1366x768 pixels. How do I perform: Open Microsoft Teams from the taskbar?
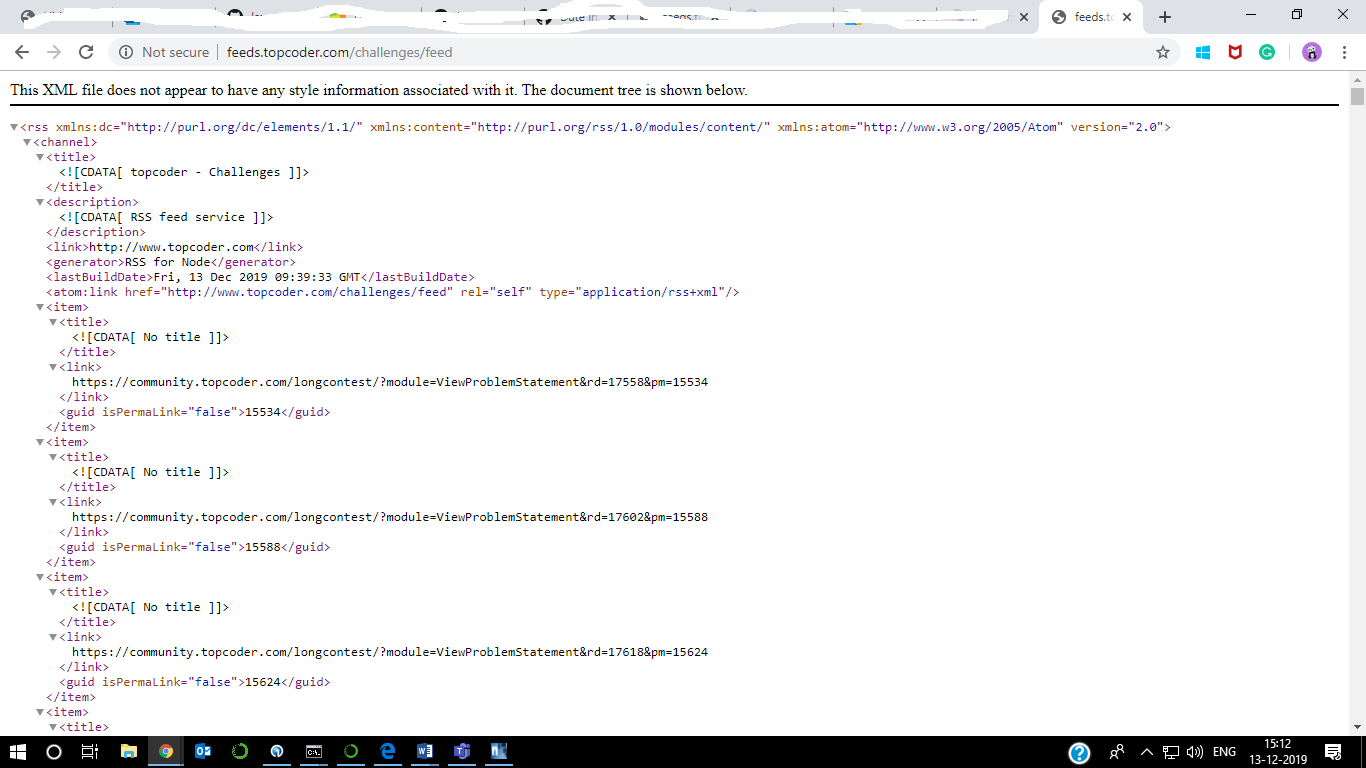click(x=462, y=751)
